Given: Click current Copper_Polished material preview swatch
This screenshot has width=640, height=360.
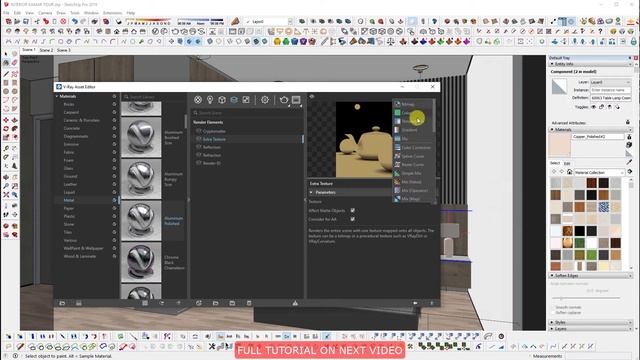Looking at the screenshot, I should pos(560,145).
